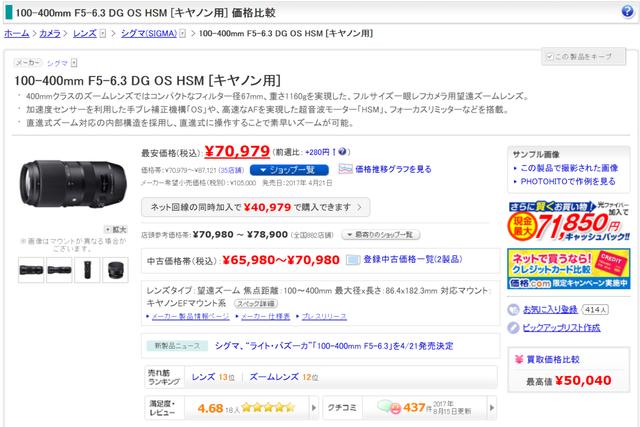Open プレスリリース link

click(324, 316)
